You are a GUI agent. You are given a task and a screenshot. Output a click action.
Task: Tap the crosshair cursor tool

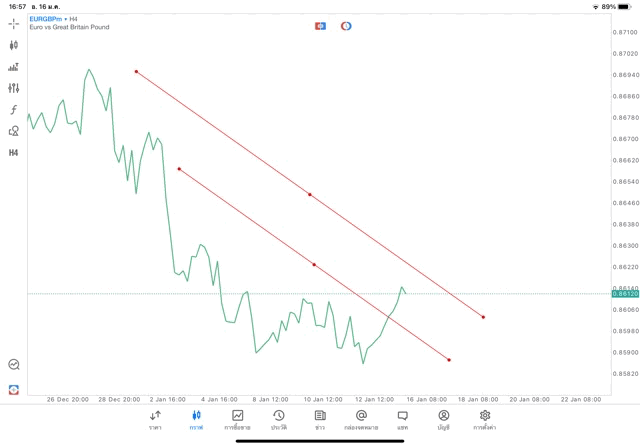(14, 23)
